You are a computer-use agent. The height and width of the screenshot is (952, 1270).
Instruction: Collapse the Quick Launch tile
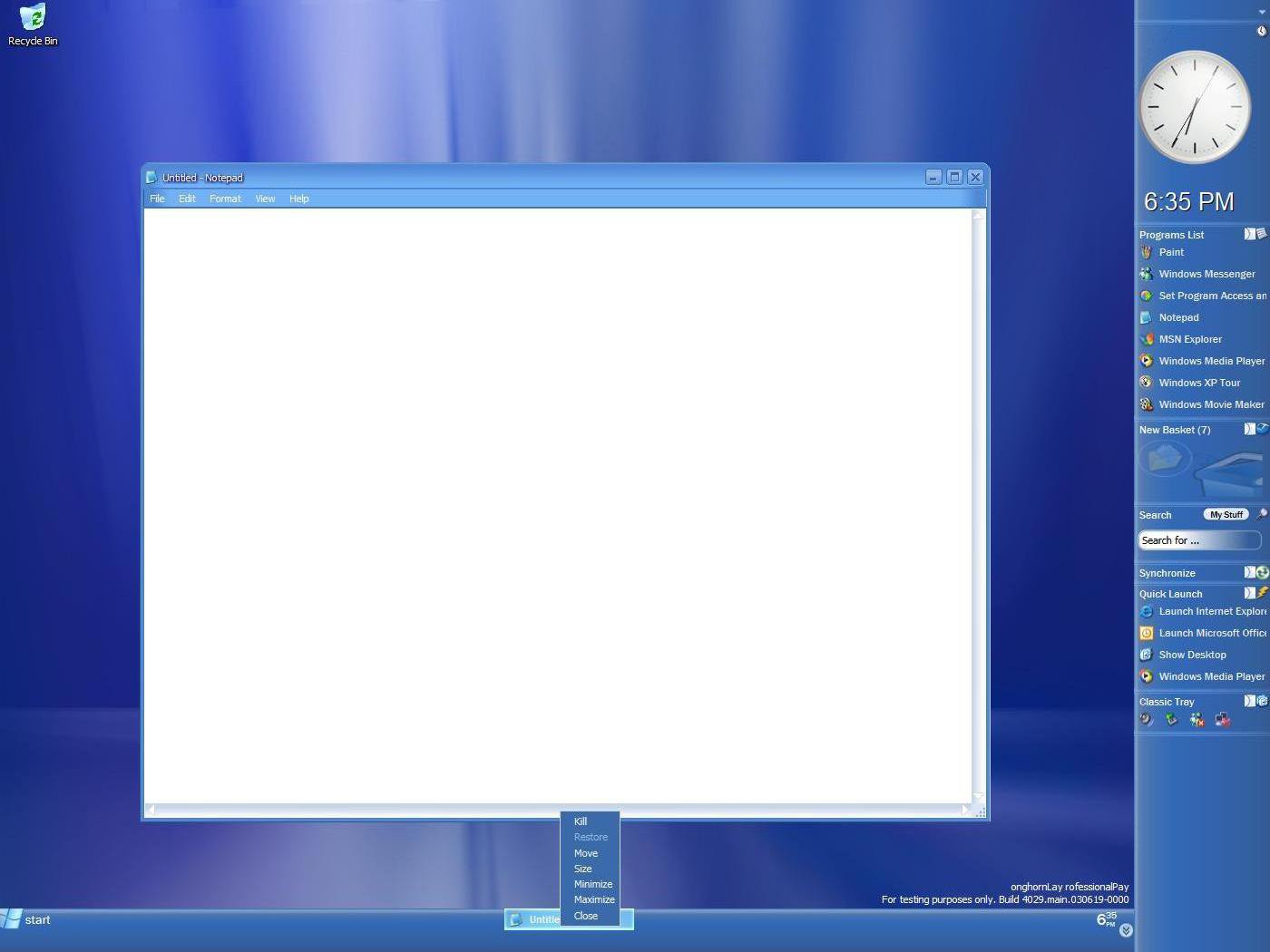click(1249, 593)
